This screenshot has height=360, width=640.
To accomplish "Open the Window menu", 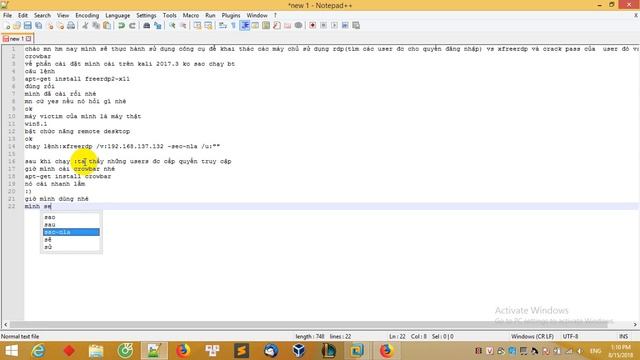I will 257,16.
